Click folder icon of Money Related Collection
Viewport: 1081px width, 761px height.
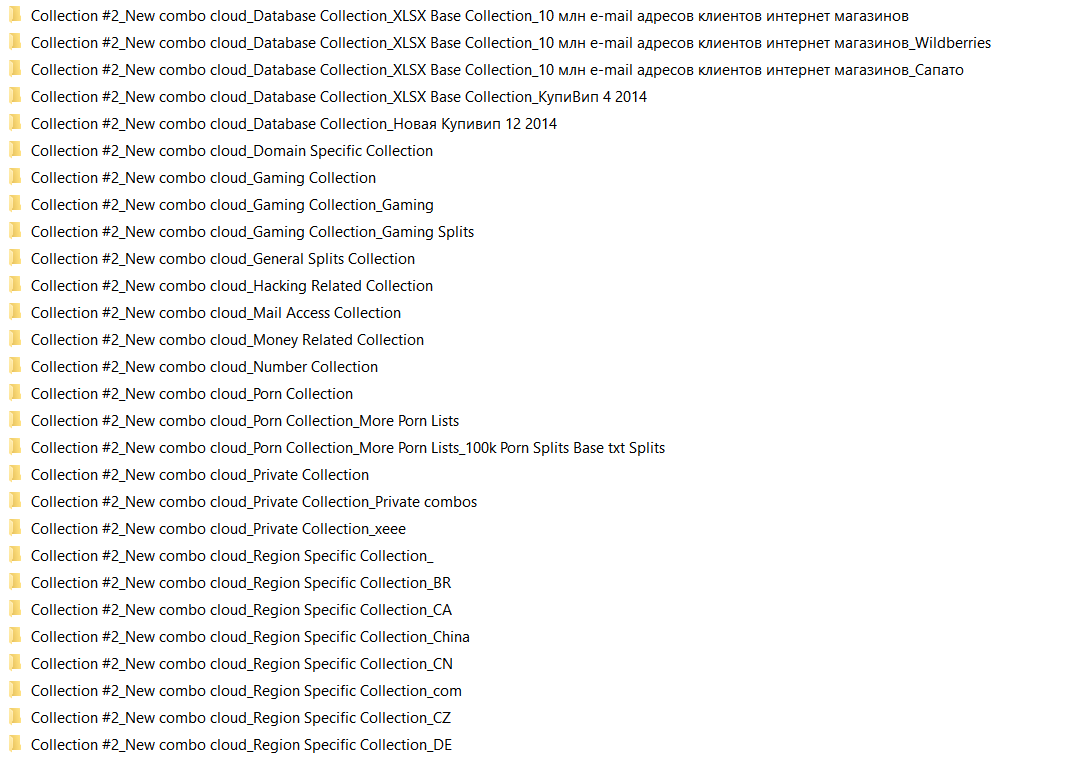point(15,339)
